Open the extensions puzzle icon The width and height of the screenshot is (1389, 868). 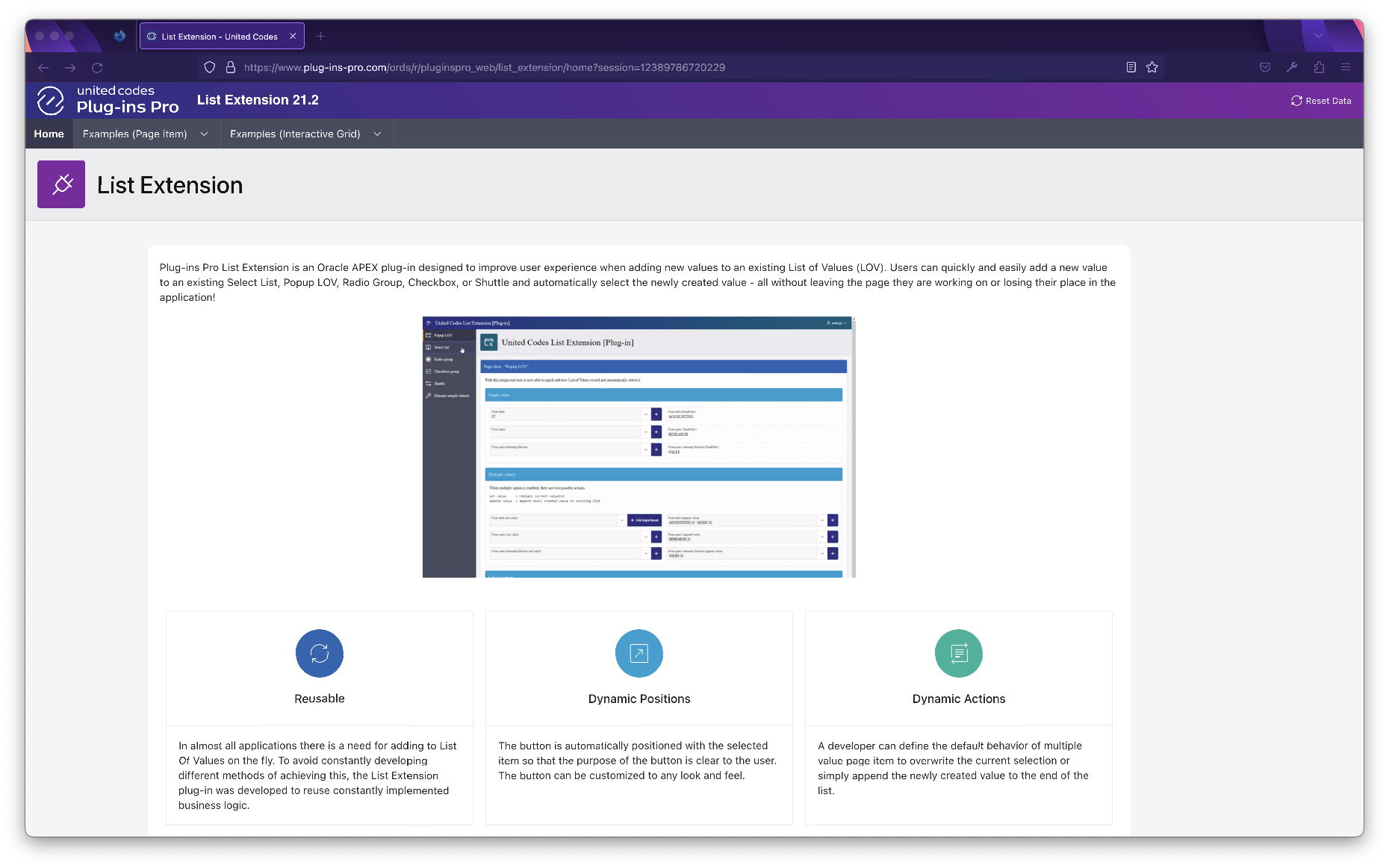point(1319,67)
